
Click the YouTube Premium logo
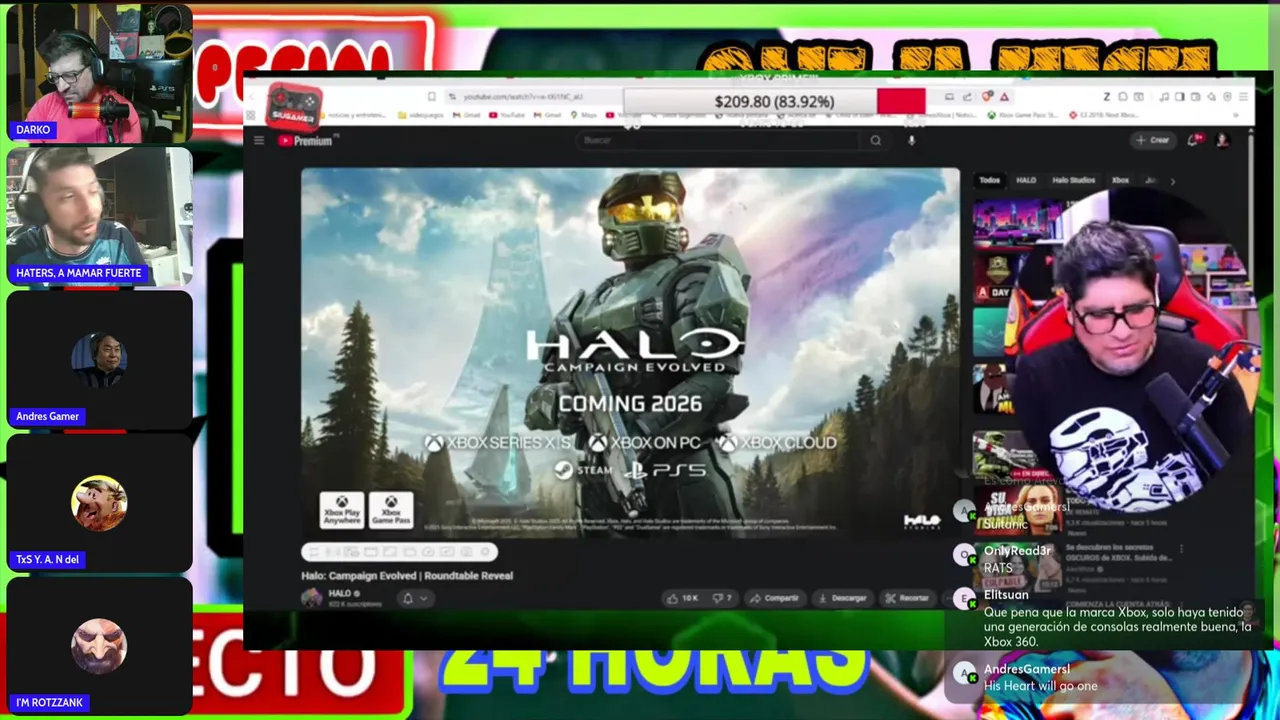click(305, 141)
